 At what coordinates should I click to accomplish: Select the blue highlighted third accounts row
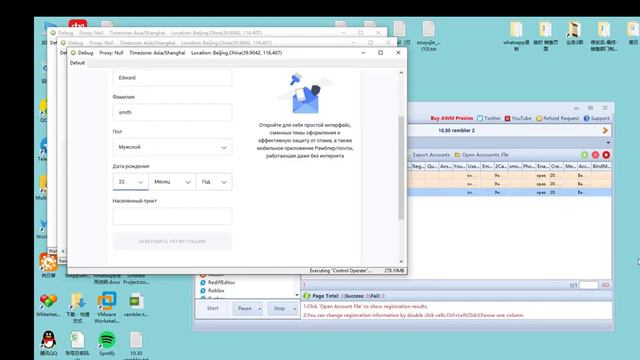510,192
